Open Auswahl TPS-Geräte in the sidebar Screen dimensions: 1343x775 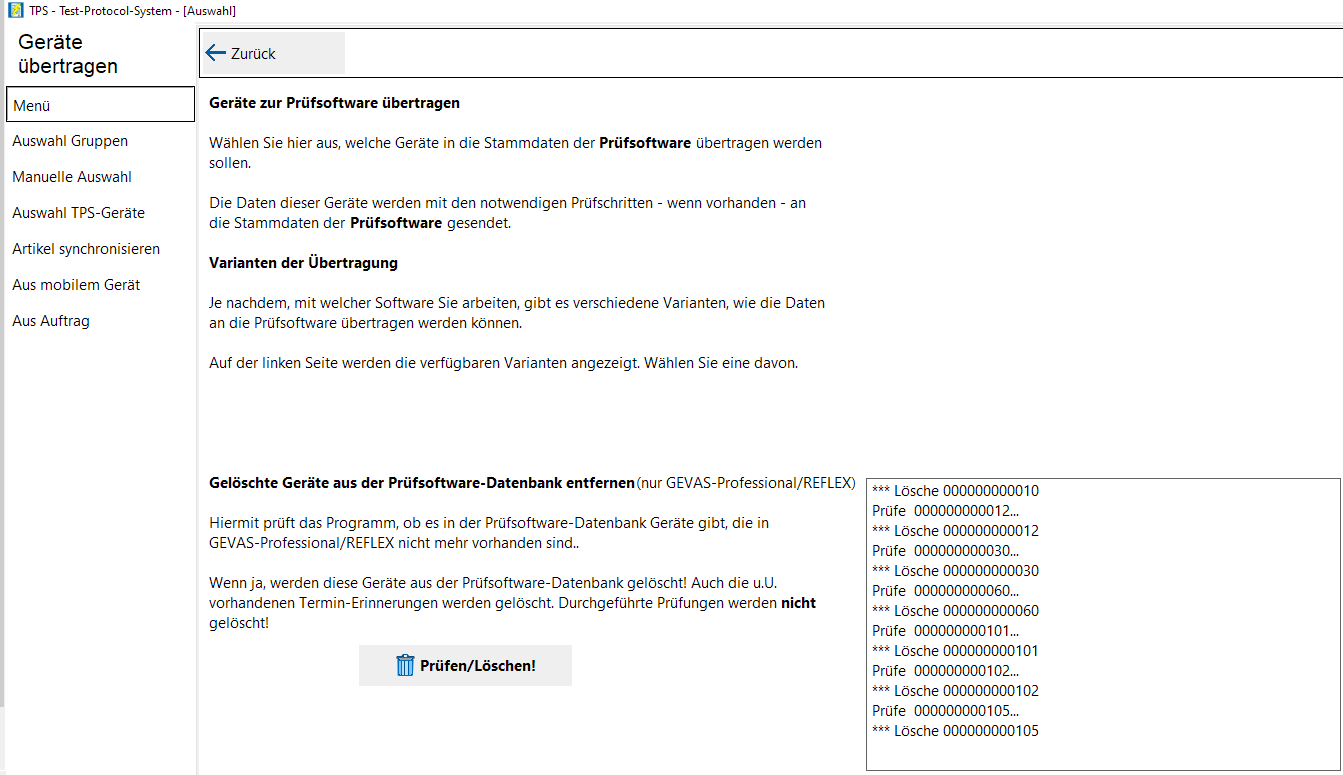pyautogui.click(x=78, y=213)
